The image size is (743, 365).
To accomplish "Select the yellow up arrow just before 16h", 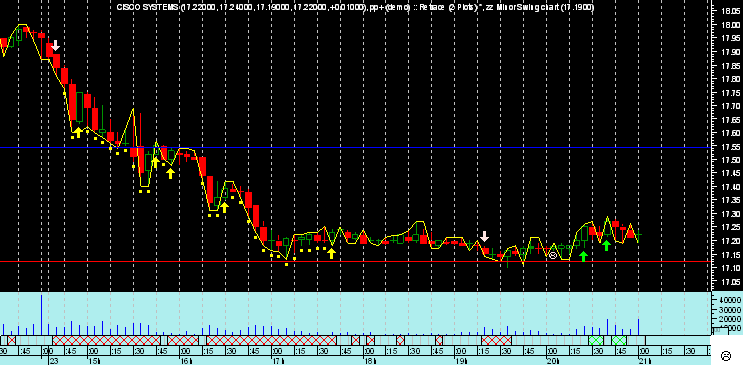I will (x=170, y=173).
